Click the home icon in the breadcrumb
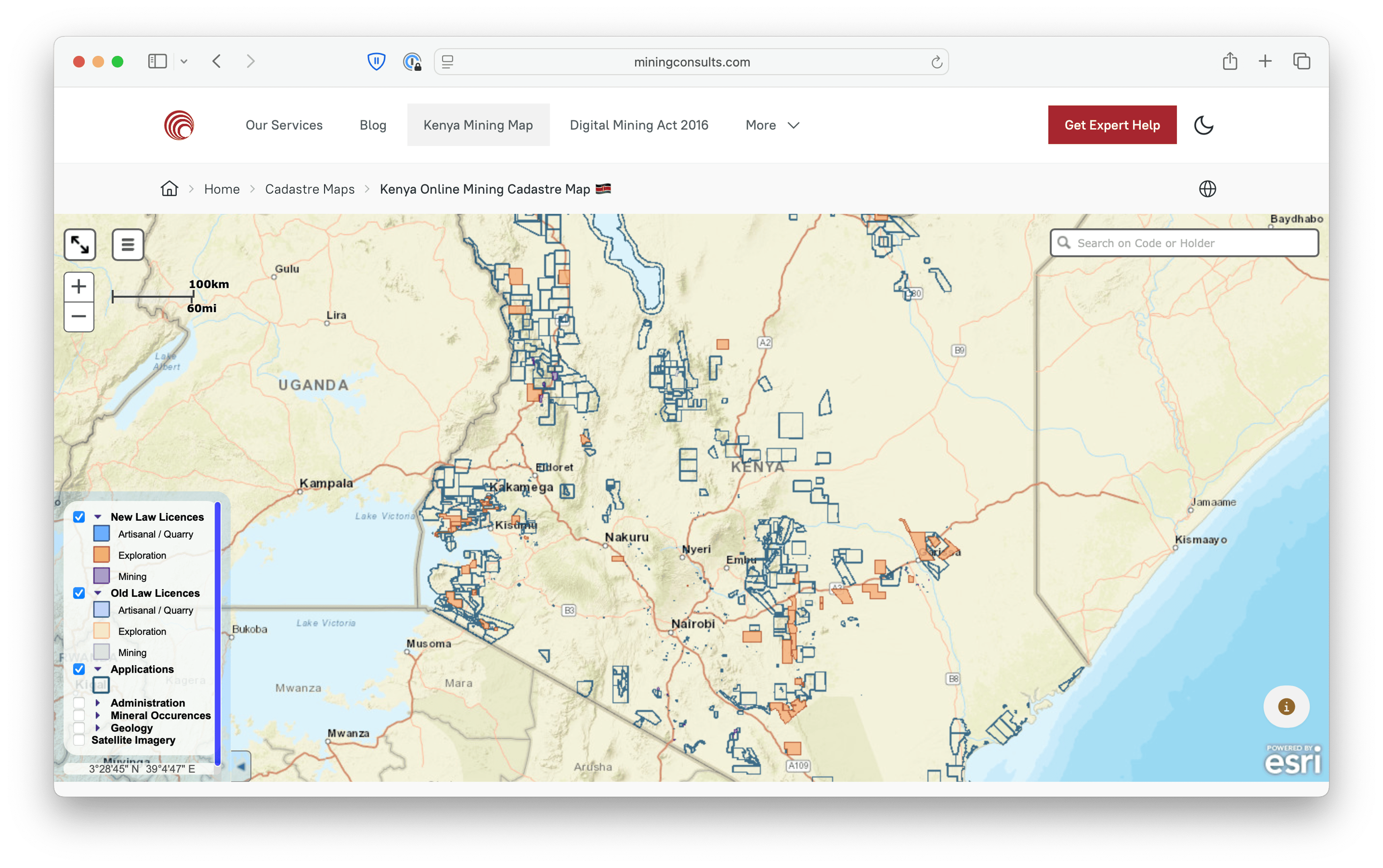 [x=169, y=188]
